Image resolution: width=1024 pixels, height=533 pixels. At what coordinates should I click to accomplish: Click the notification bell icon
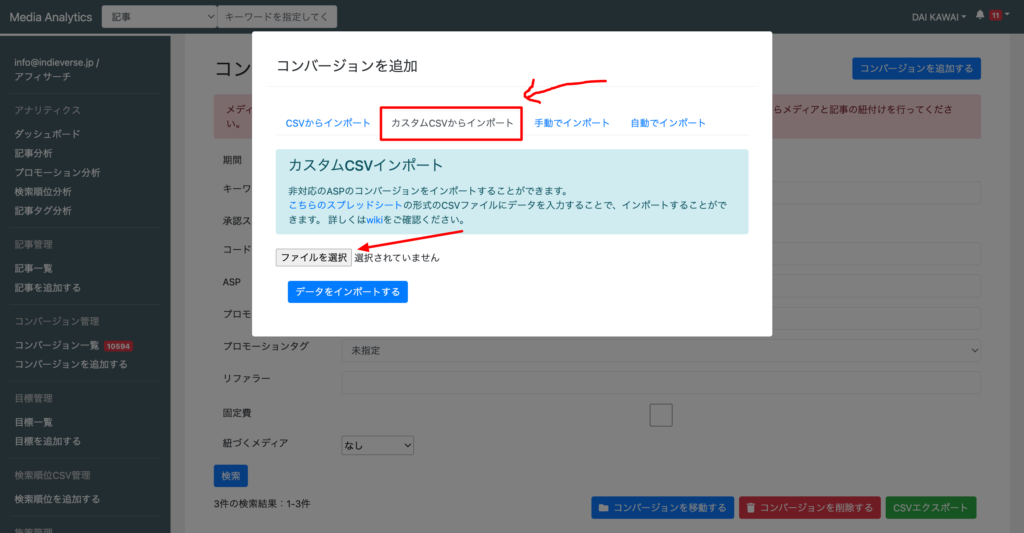point(980,15)
